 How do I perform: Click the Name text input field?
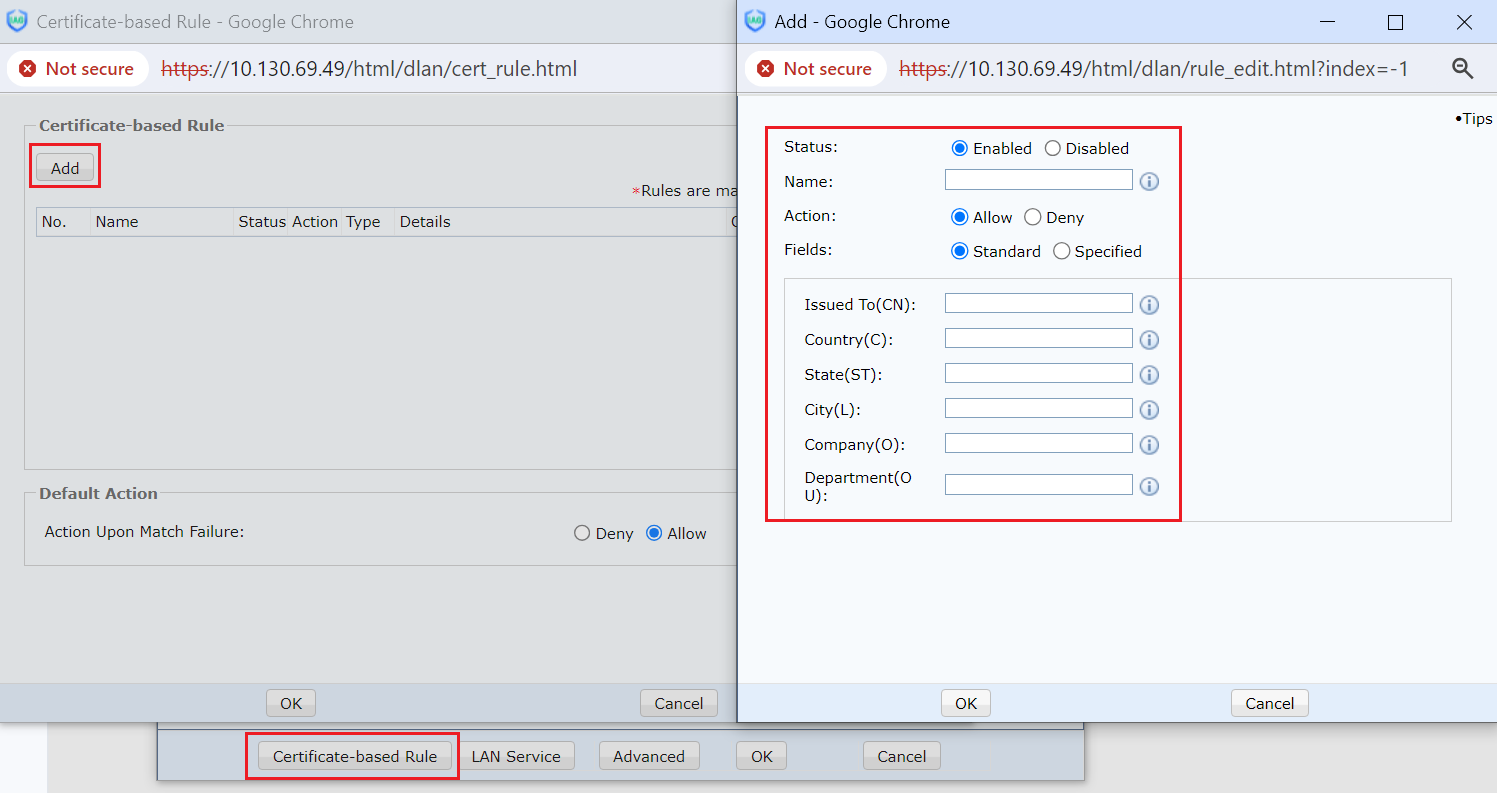coord(1038,180)
